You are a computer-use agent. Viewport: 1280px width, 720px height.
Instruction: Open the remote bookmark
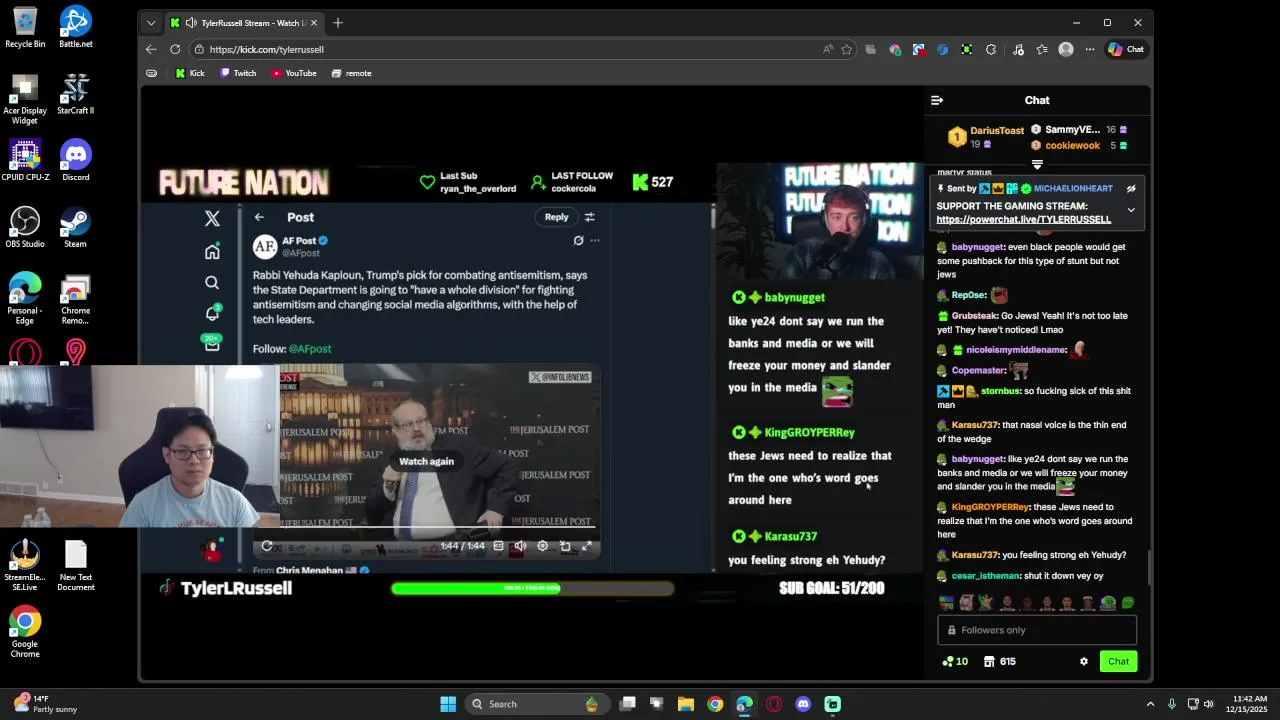[x=351, y=73]
